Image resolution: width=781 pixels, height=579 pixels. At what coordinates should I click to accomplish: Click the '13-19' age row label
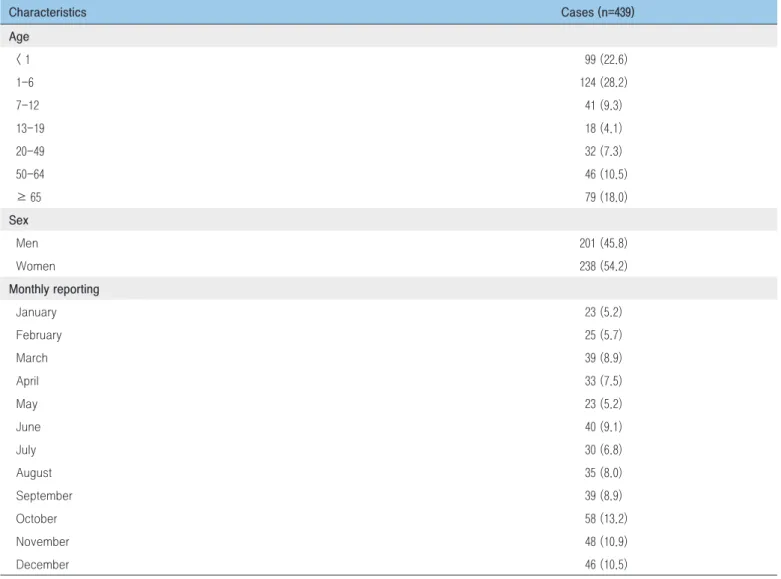coord(30,129)
